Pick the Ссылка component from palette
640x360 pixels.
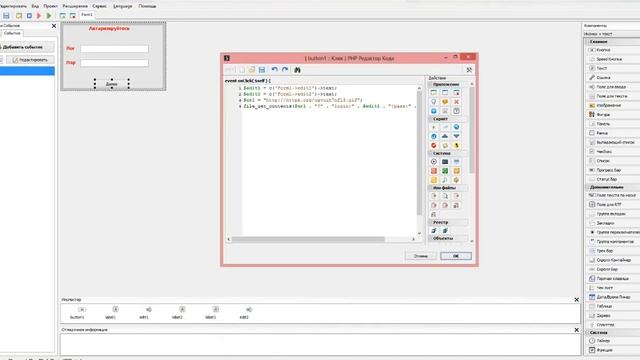click(x=612, y=78)
